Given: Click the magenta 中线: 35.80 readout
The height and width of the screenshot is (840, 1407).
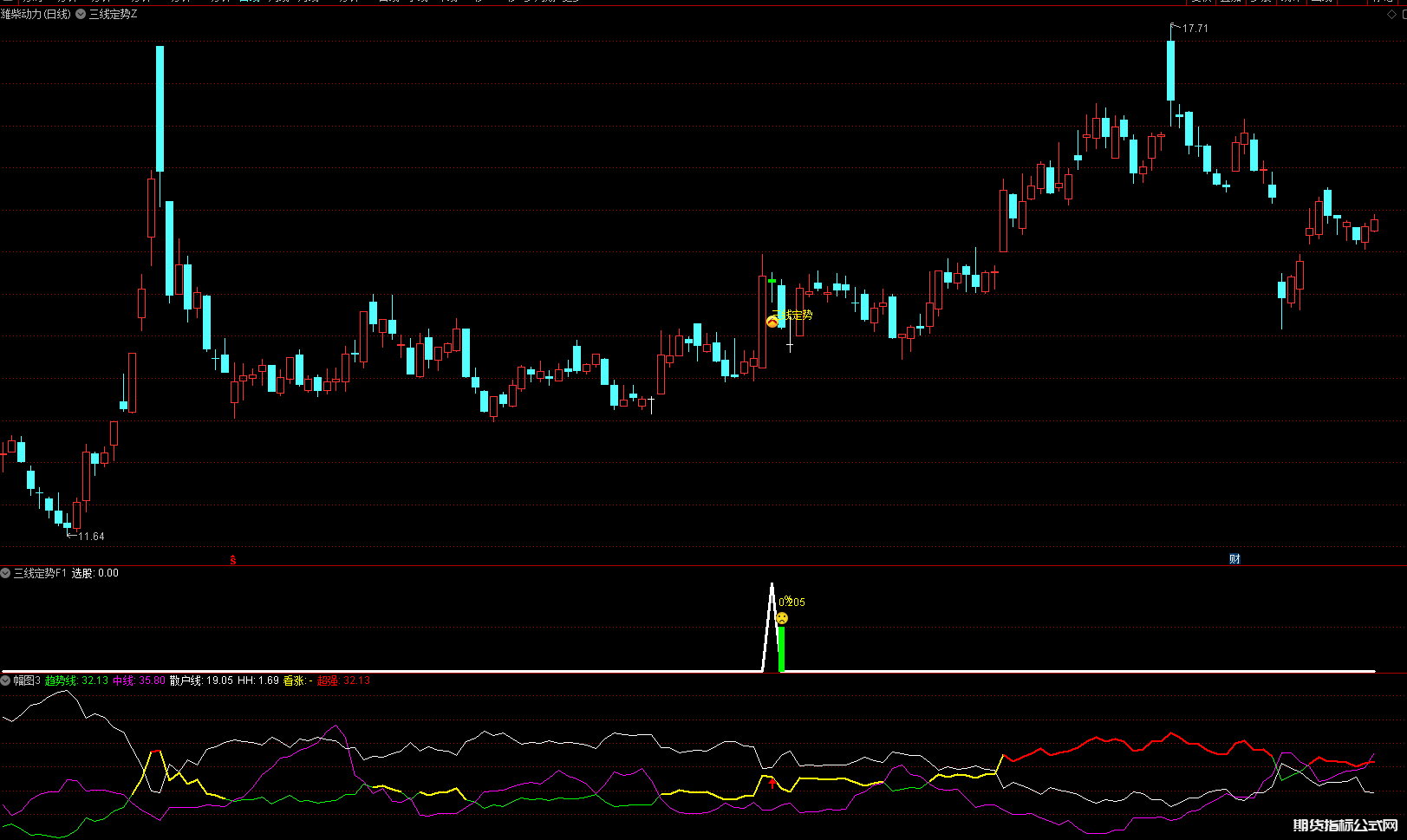Looking at the screenshot, I should [x=139, y=680].
